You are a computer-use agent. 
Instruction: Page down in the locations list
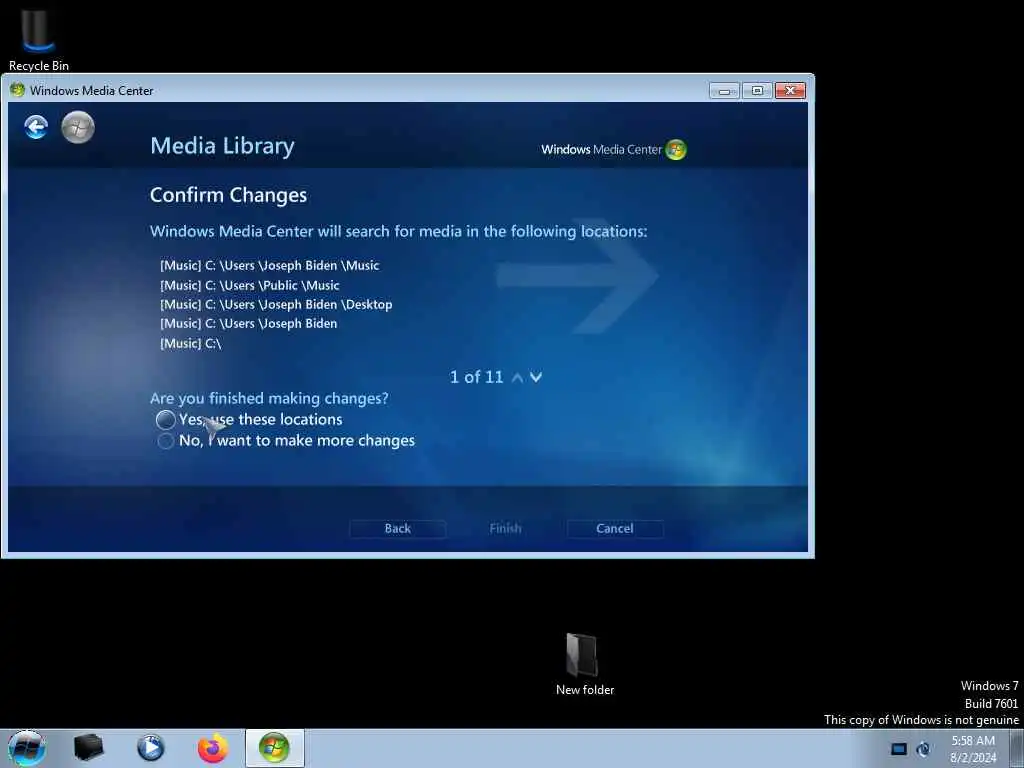[536, 377]
